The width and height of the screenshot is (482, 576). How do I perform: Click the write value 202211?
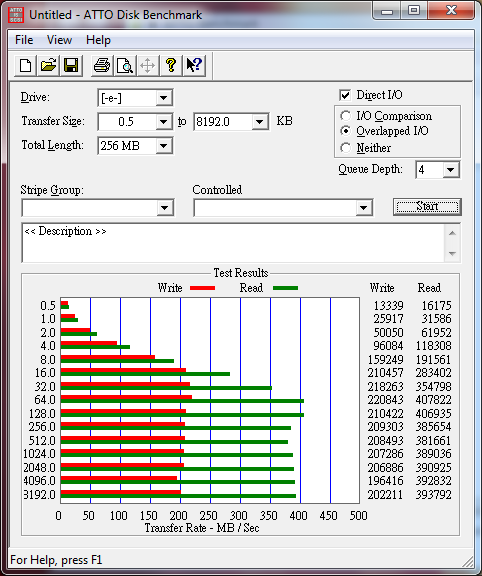click(x=385, y=494)
